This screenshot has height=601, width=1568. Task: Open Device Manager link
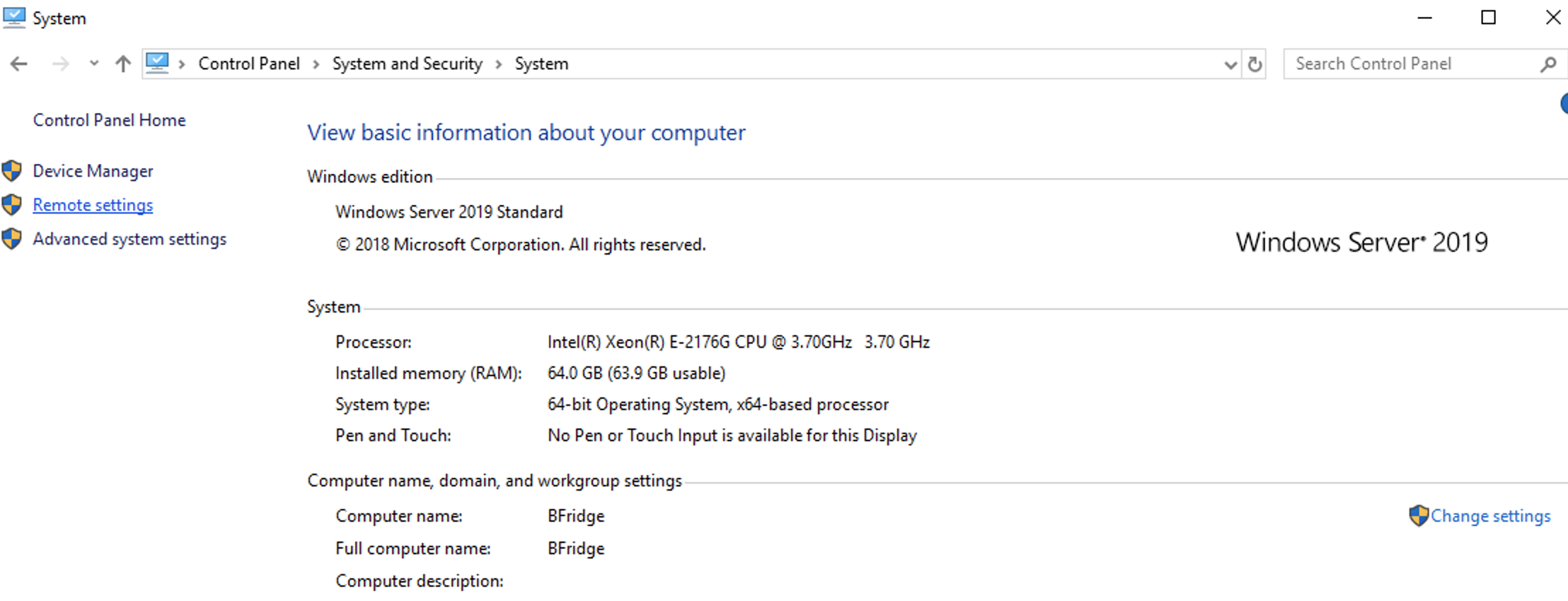tap(93, 171)
